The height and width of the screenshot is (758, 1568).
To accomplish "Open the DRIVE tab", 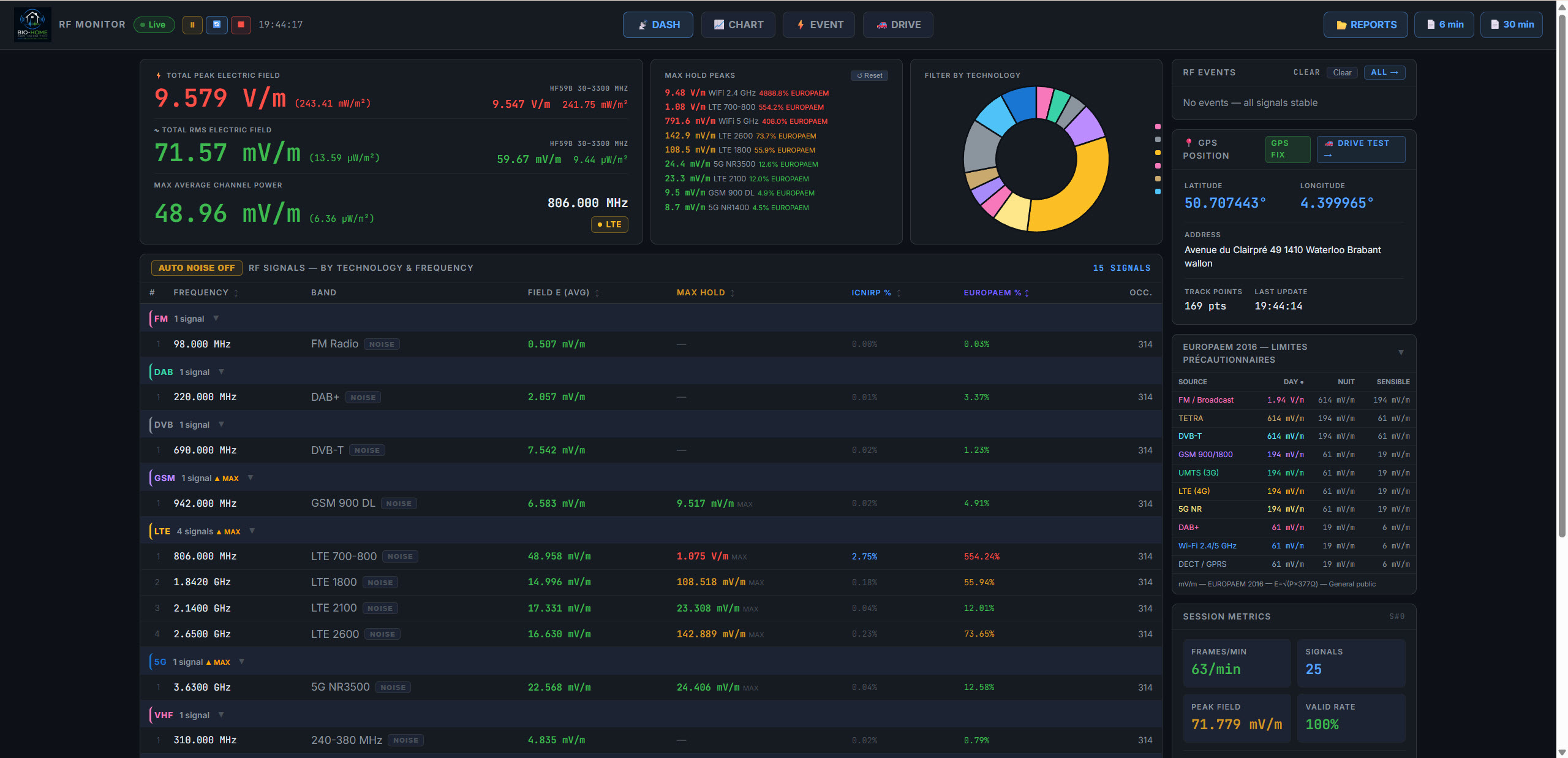I will click(x=898, y=25).
